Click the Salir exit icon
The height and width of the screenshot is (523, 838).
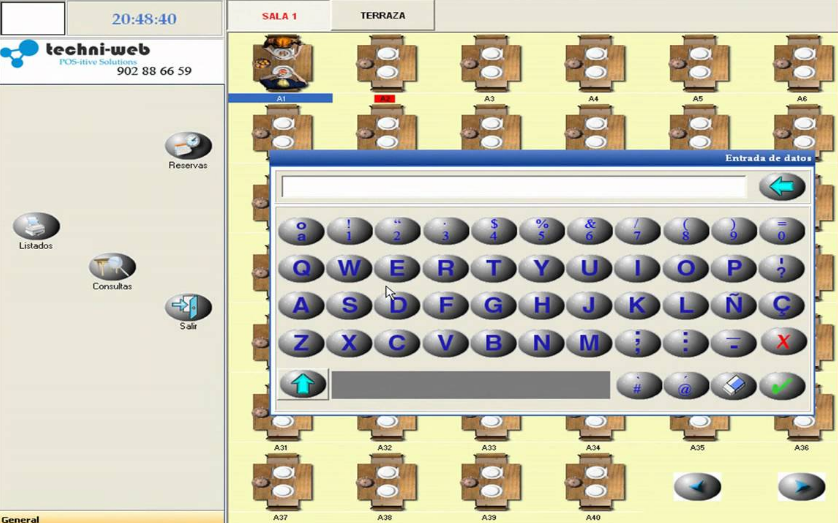click(188, 307)
